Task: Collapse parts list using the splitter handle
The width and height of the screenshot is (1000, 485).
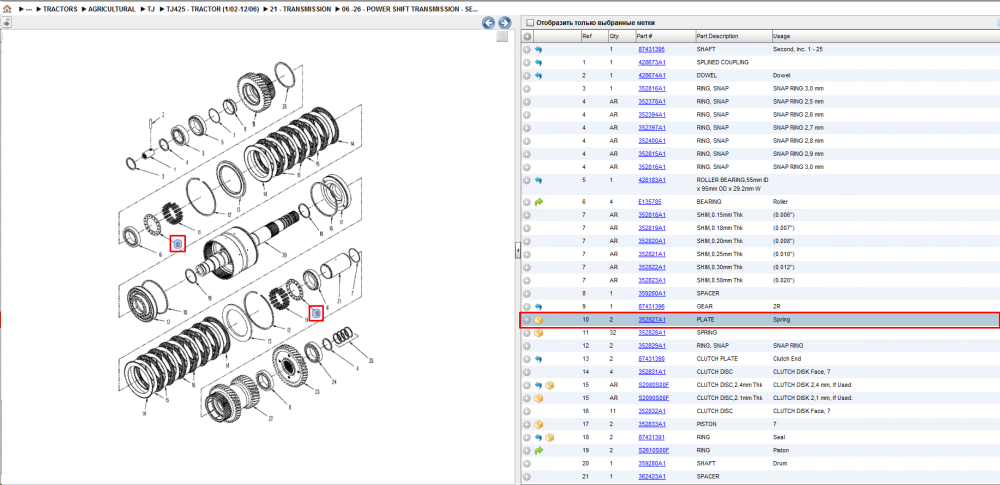Action: (x=517, y=251)
